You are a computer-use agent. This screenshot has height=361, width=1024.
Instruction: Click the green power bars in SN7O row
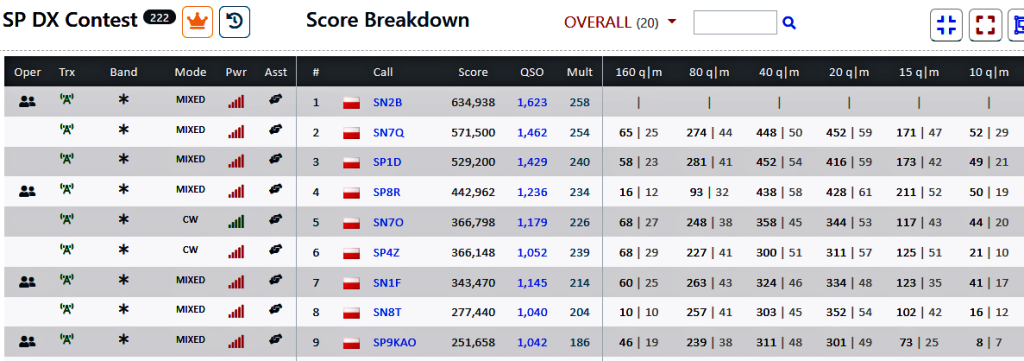click(236, 222)
